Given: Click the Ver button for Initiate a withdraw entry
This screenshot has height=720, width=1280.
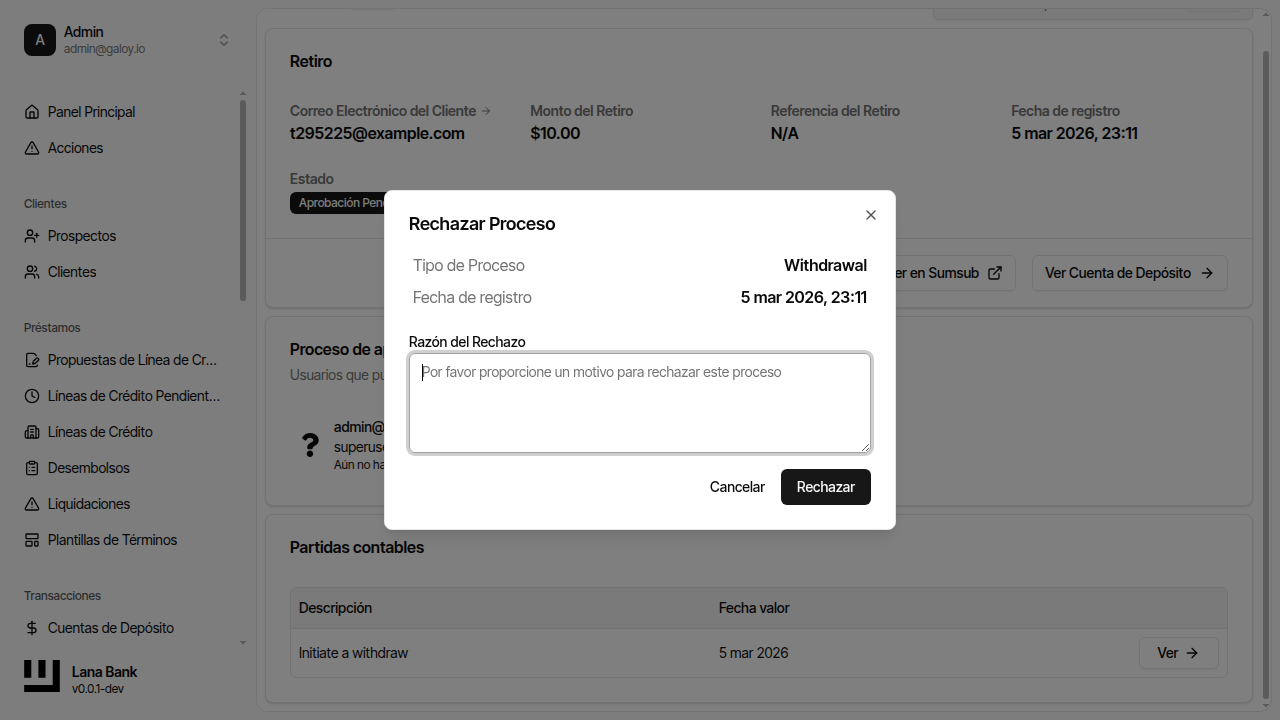Looking at the screenshot, I should [x=1178, y=653].
